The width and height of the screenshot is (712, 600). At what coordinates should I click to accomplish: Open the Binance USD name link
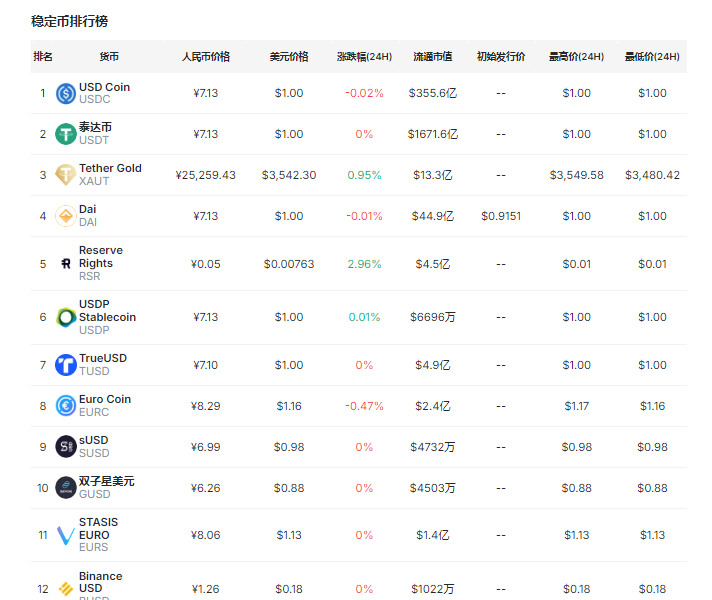pos(101,582)
